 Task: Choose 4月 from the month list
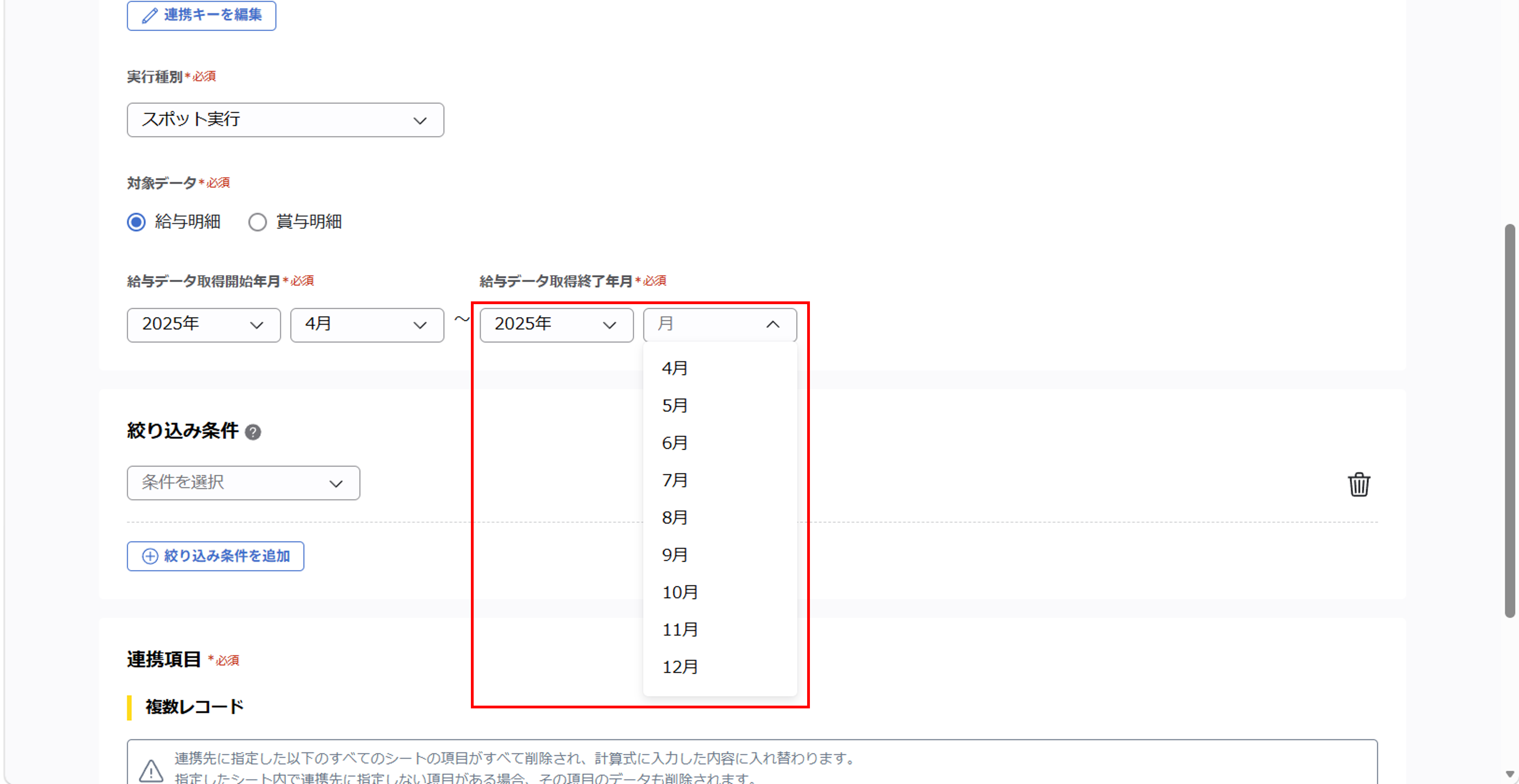(x=719, y=368)
